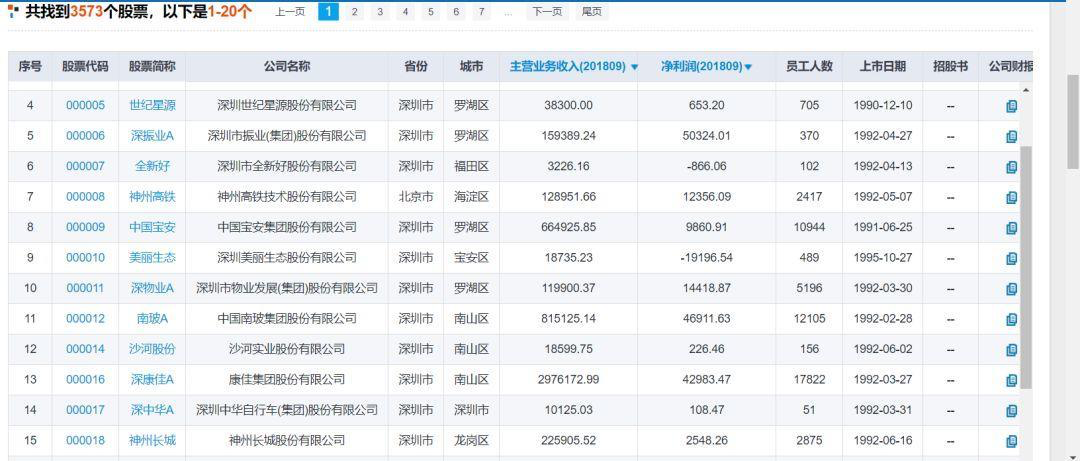
Task: Open financial report icon for 深中华A row
Action: [1011, 411]
